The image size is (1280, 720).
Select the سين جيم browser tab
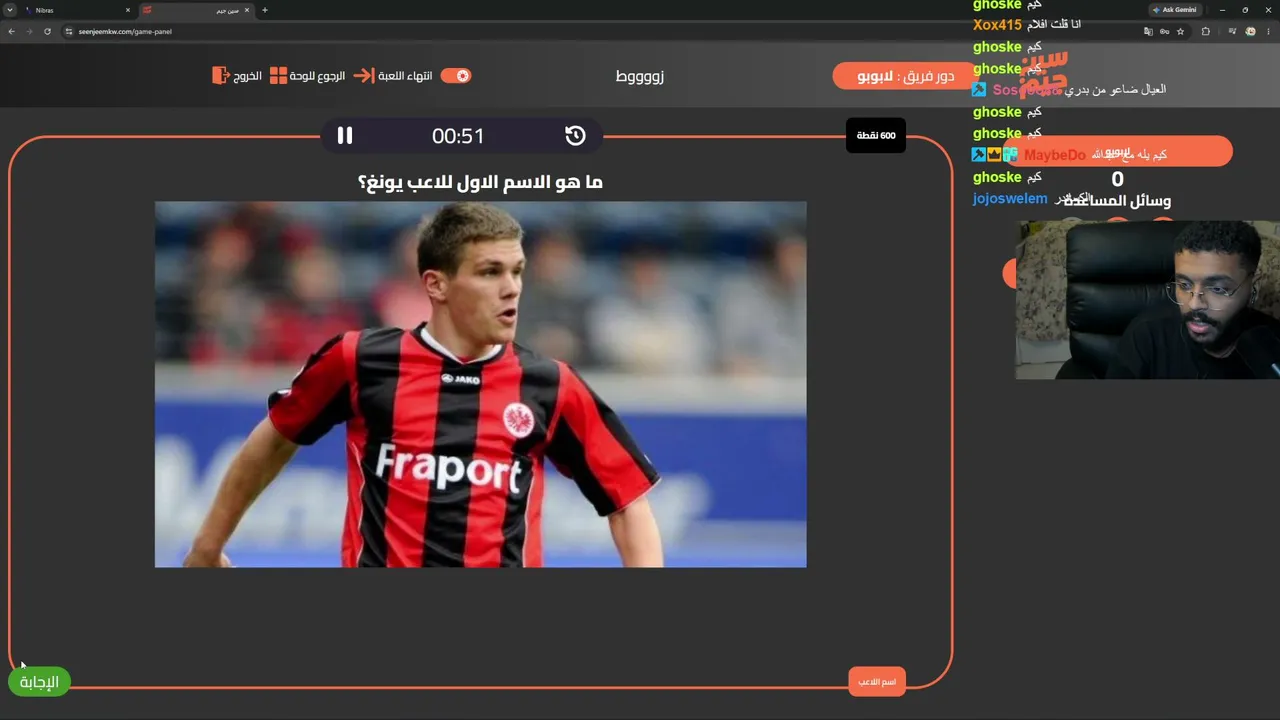(198, 10)
